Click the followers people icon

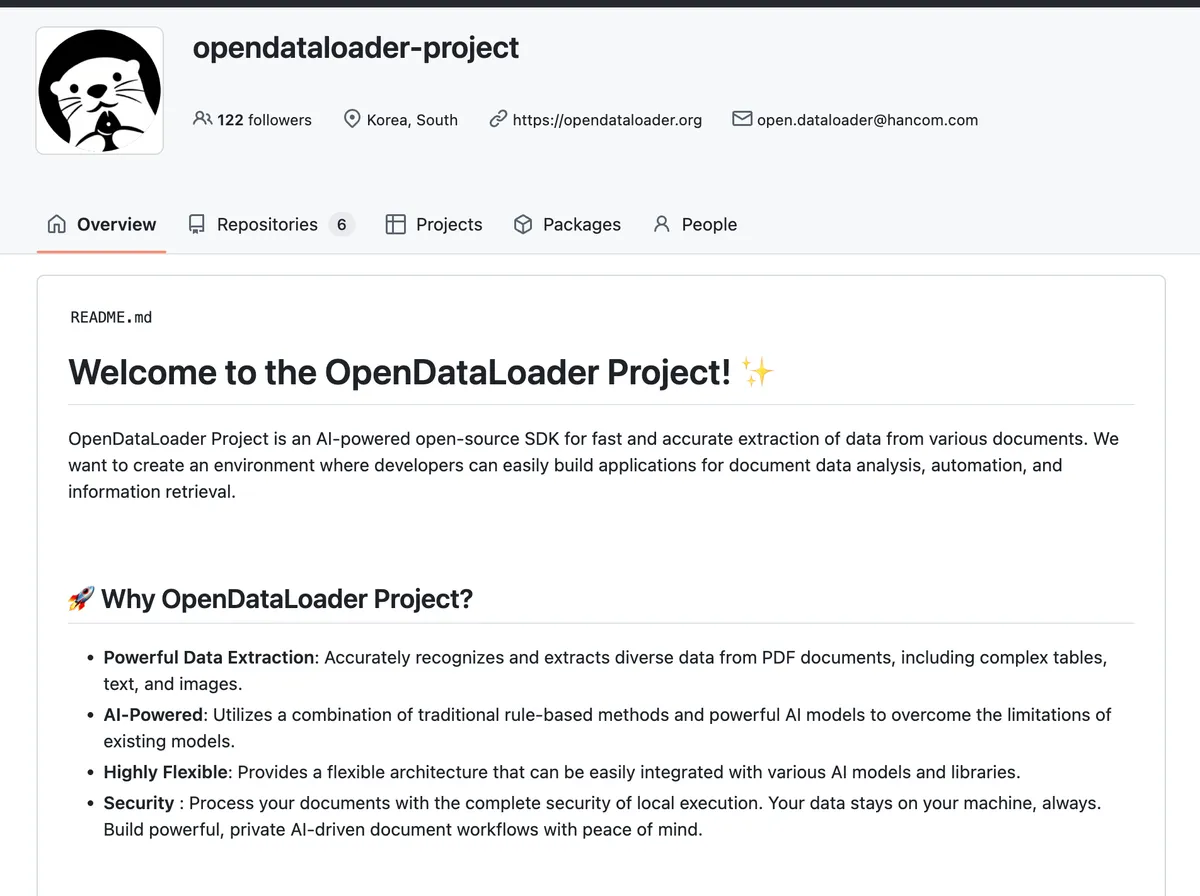[202, 119]
